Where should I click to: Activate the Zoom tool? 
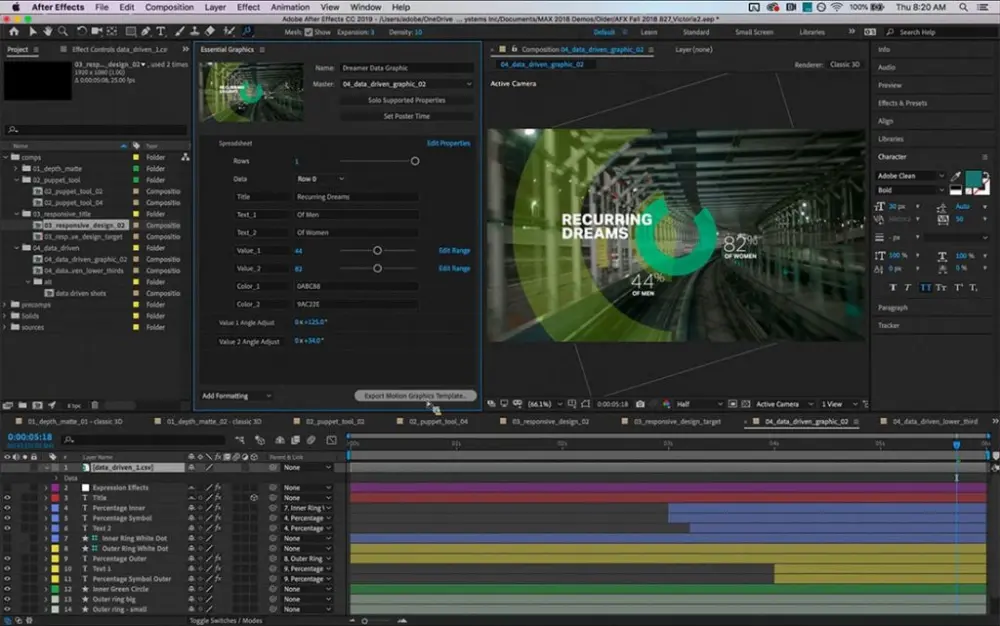coord(62,31)
